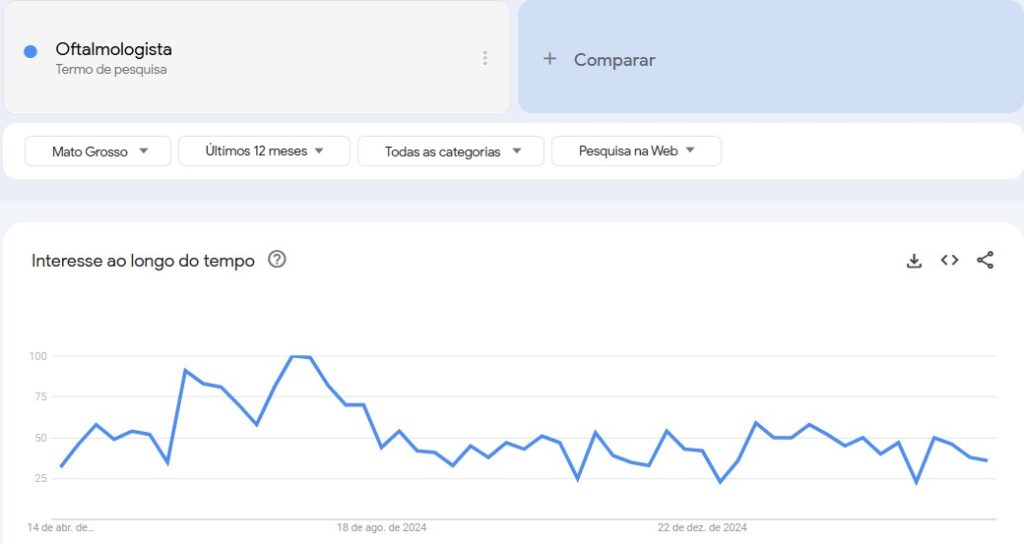Screen dimensions: 1024x544
Task: Click the Interesse ao longo do tempo heading
Action: pos(143,261)
